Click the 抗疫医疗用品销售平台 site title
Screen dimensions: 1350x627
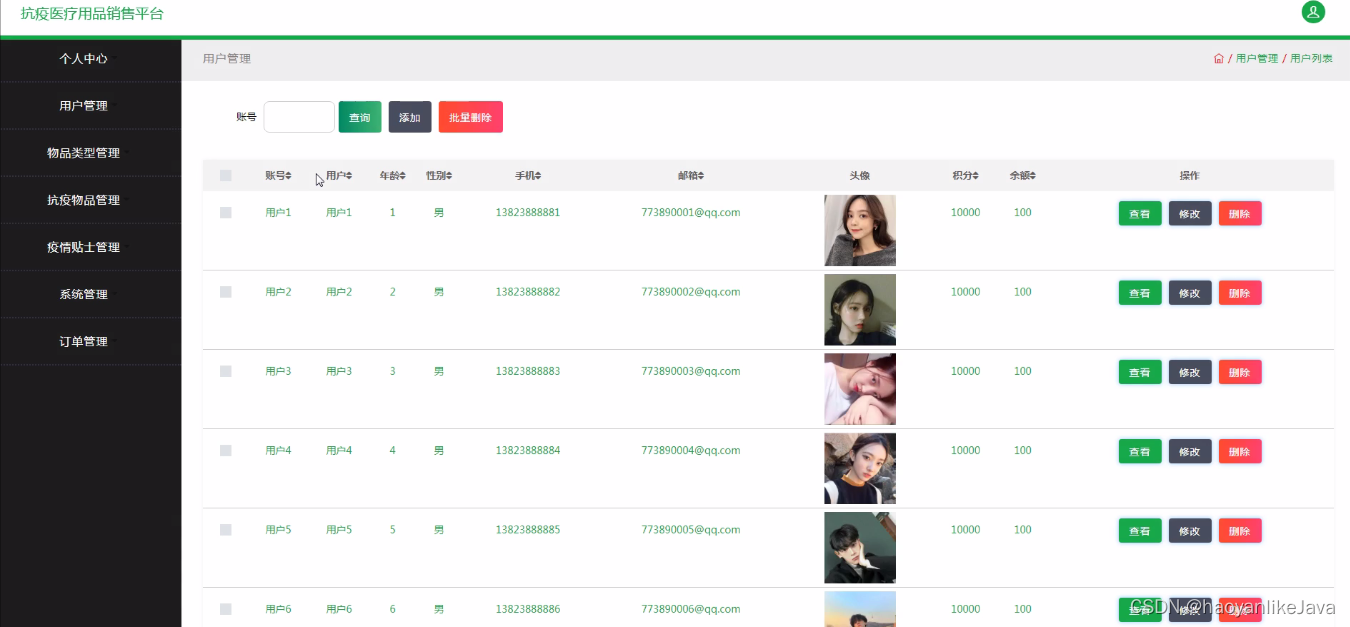coord(92,14)
